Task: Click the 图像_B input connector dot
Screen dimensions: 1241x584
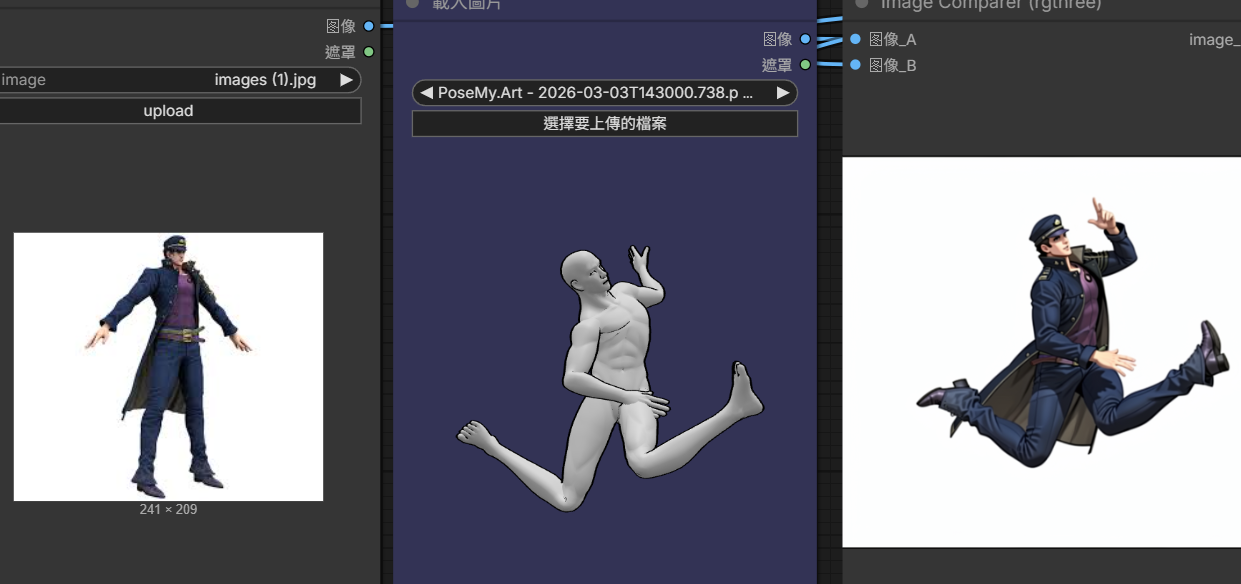Action: [855, 65]
